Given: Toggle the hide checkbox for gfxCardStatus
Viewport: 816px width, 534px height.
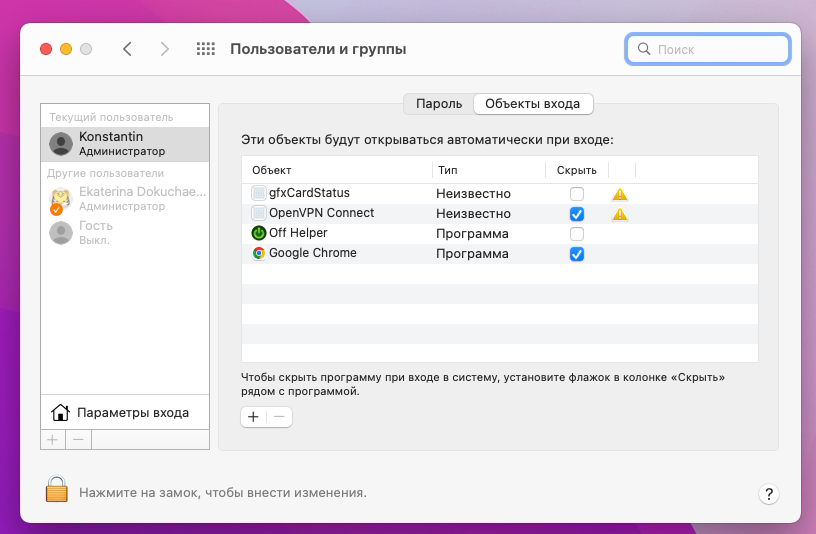Looking at the screenshot, I should coord(577,194).
